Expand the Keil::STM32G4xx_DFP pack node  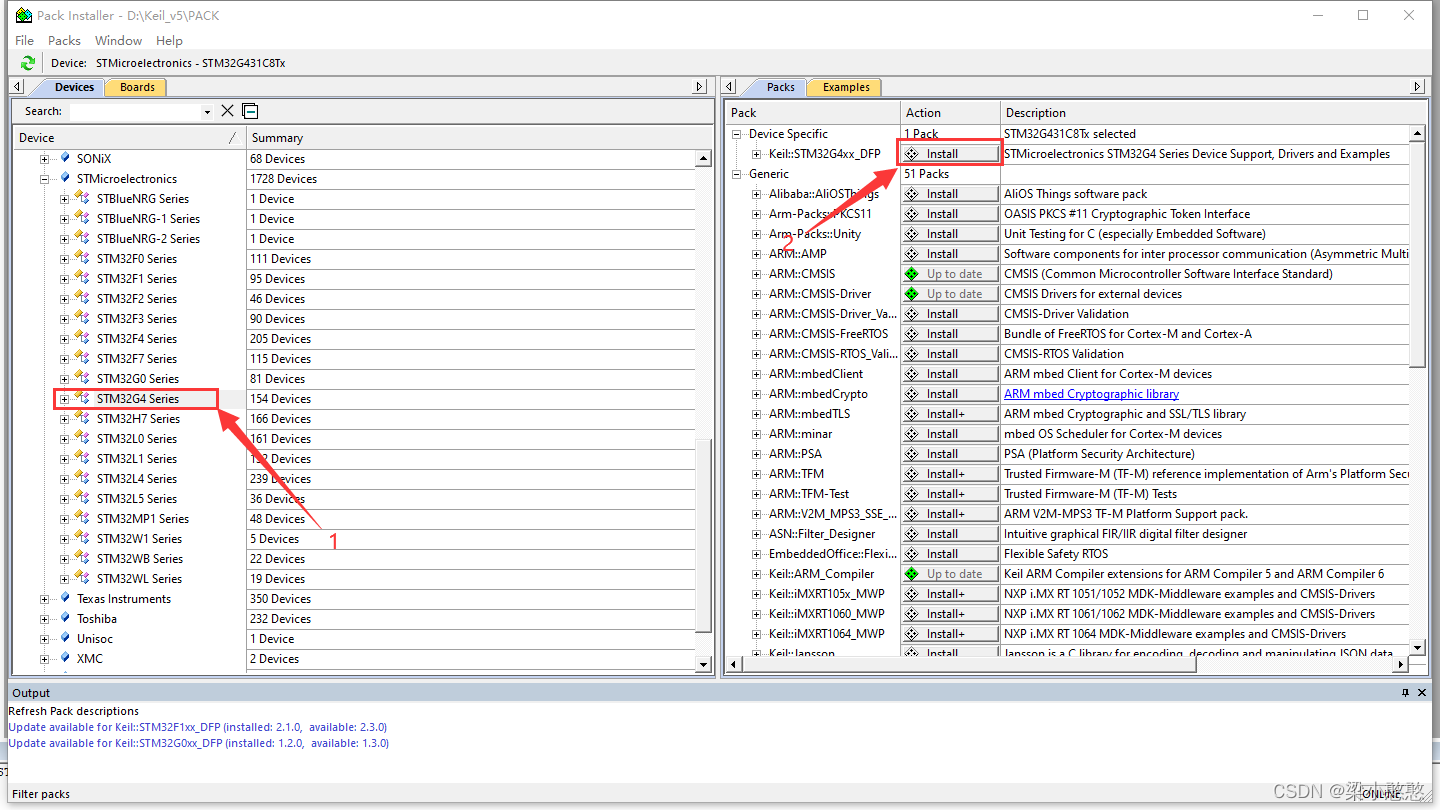(758, 154)
